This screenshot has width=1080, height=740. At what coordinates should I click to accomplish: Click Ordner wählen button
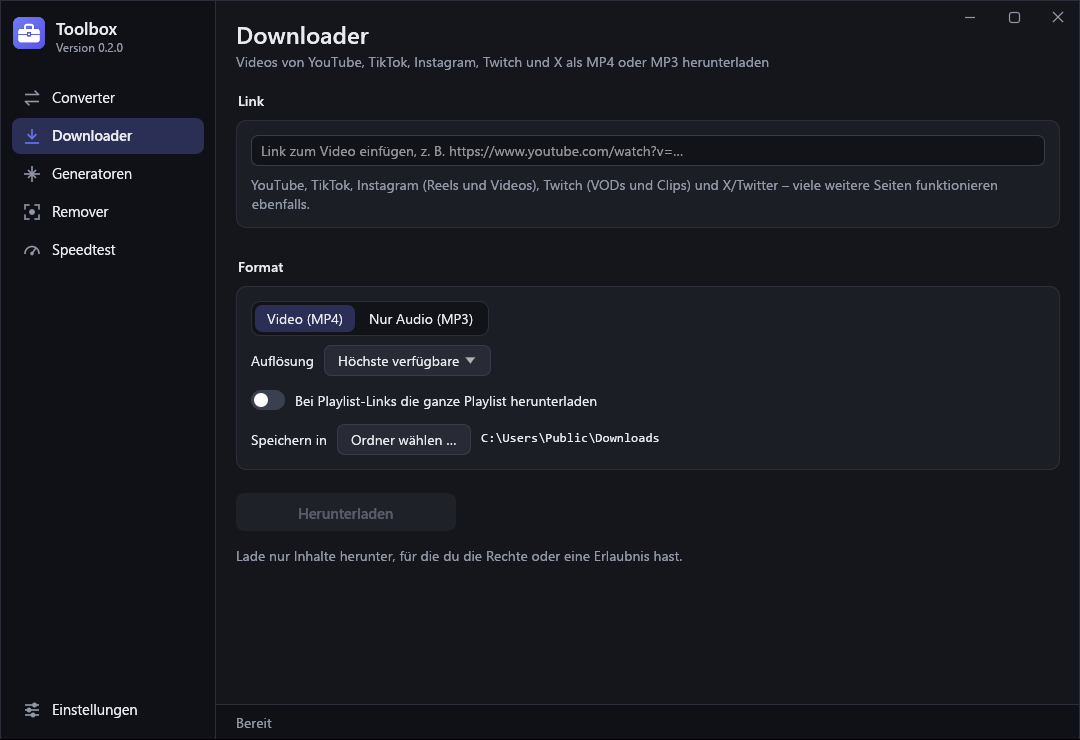coord(404,440)
